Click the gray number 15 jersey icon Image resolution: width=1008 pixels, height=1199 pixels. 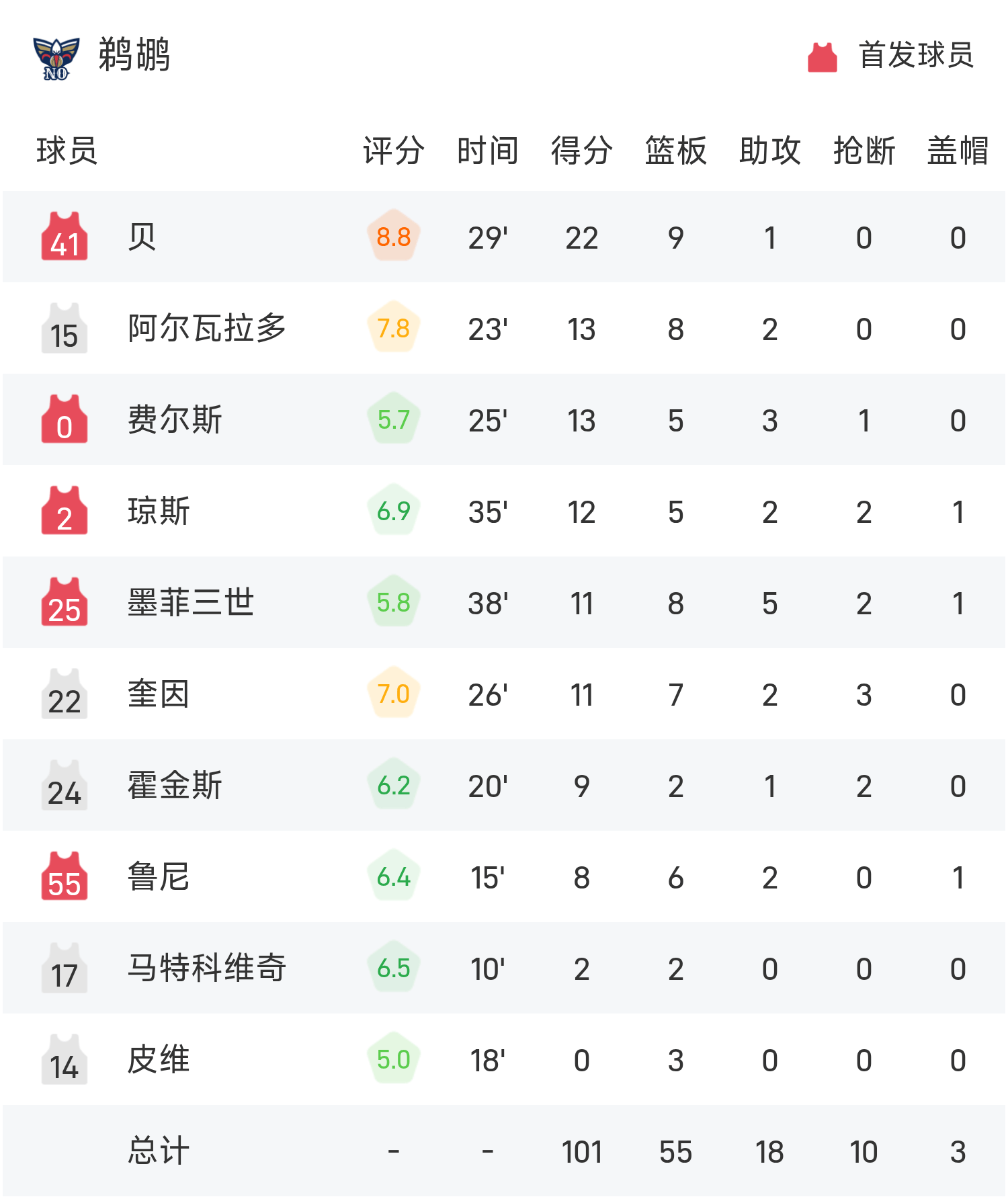[x=65, y=328]
